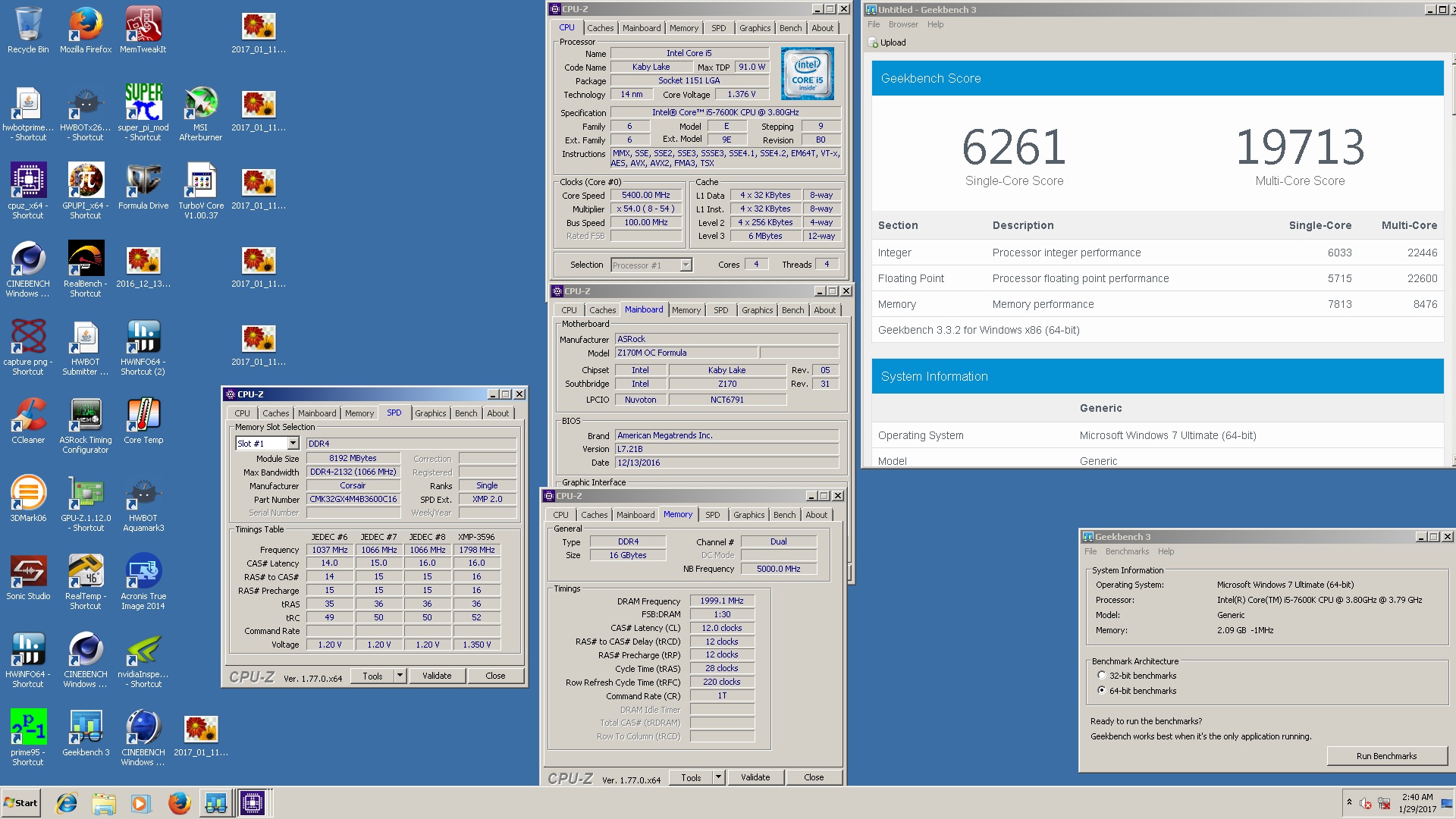Expand Tools arrow in SPD CPU-Z window
The height and width of the screenshot is (819, 1456).
[400, 676]
